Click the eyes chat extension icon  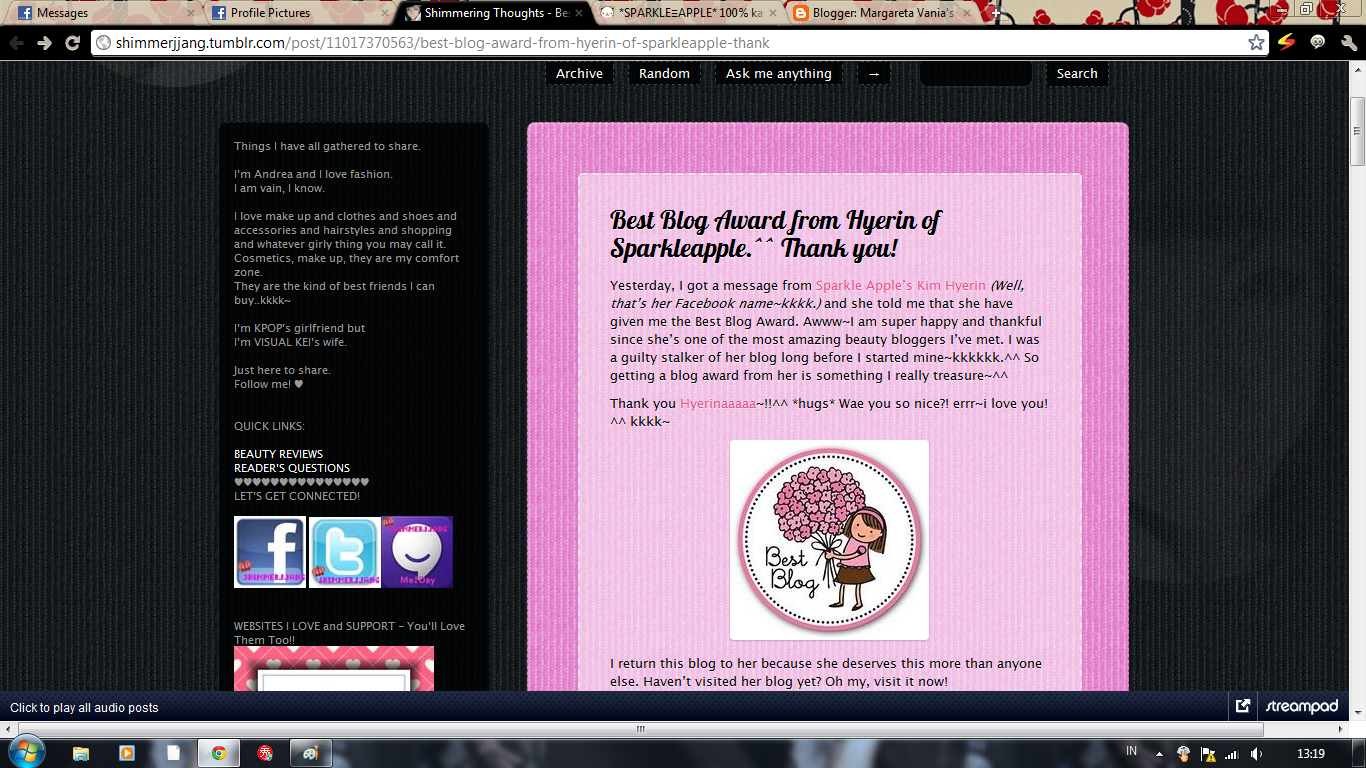1318,43
